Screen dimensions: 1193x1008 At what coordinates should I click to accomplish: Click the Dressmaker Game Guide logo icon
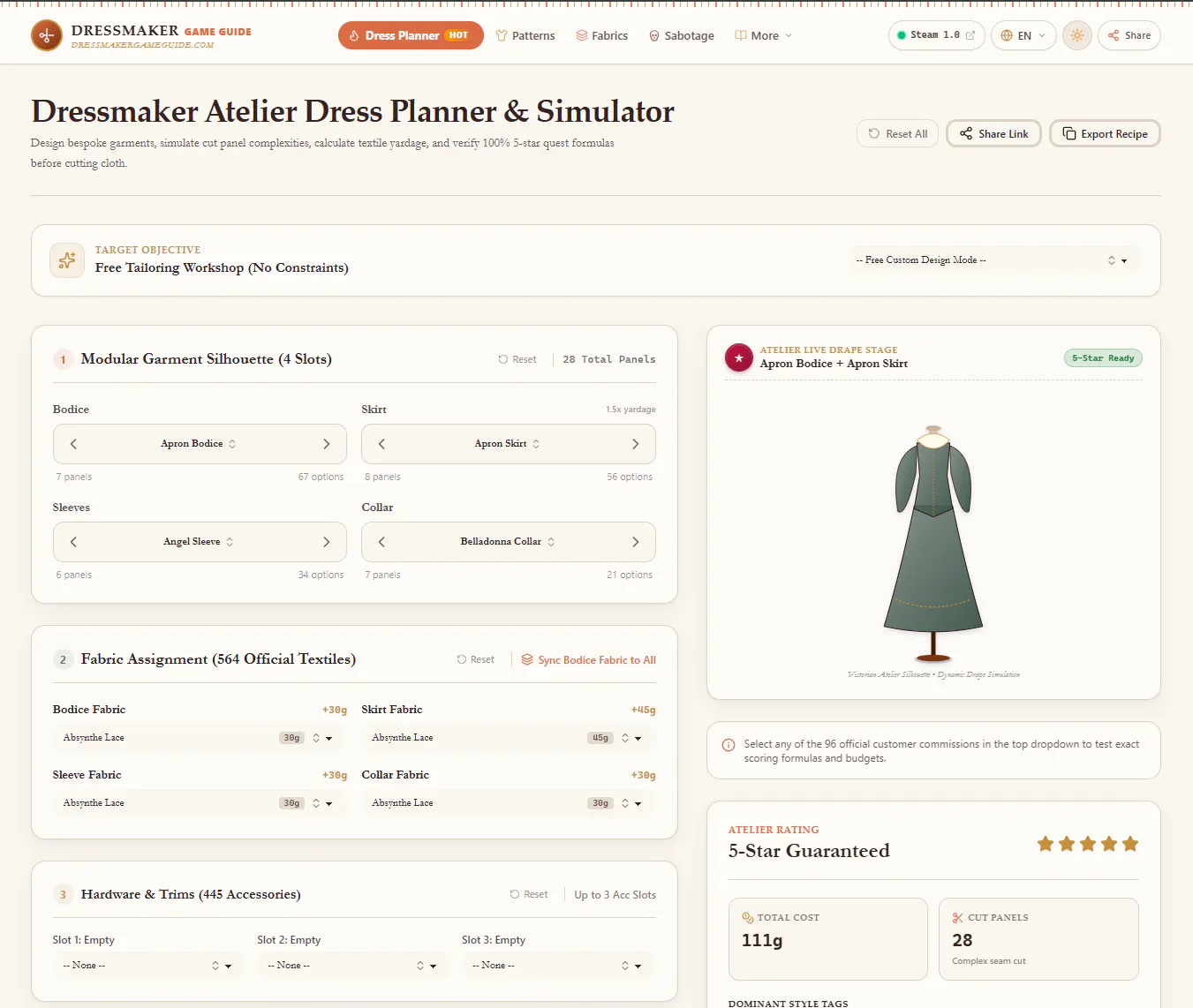(47, 36)
